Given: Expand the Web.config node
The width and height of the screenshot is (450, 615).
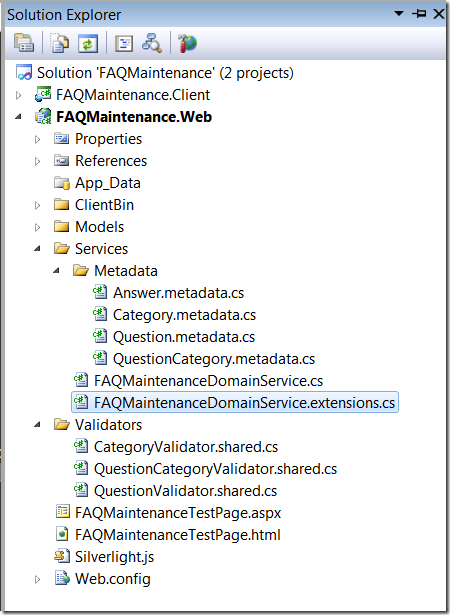Looking at the screenshot, I should coord(37,579).
